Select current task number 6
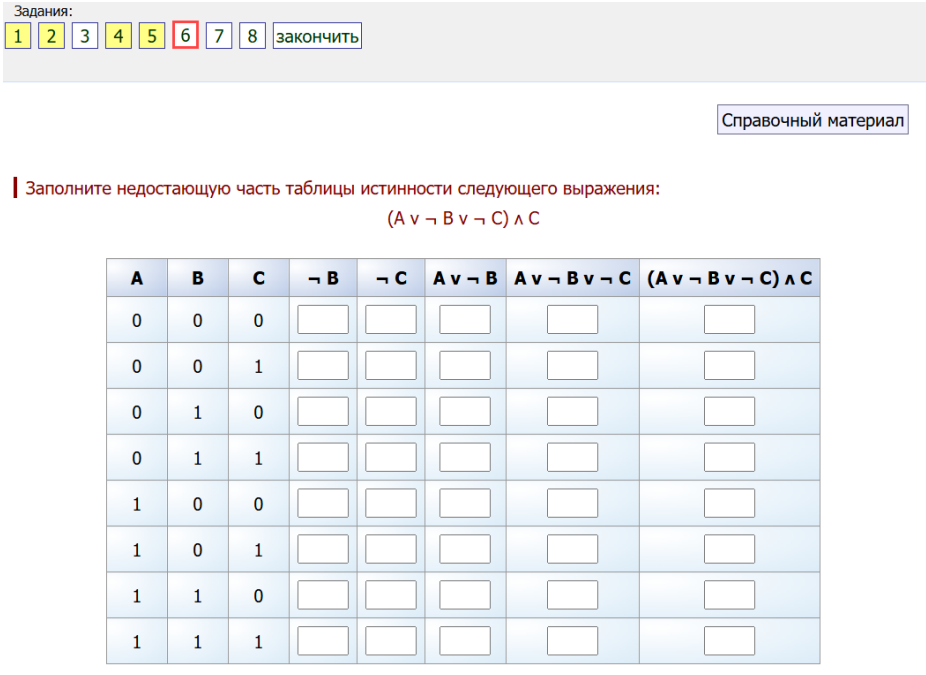 click(x=185, y=37)
